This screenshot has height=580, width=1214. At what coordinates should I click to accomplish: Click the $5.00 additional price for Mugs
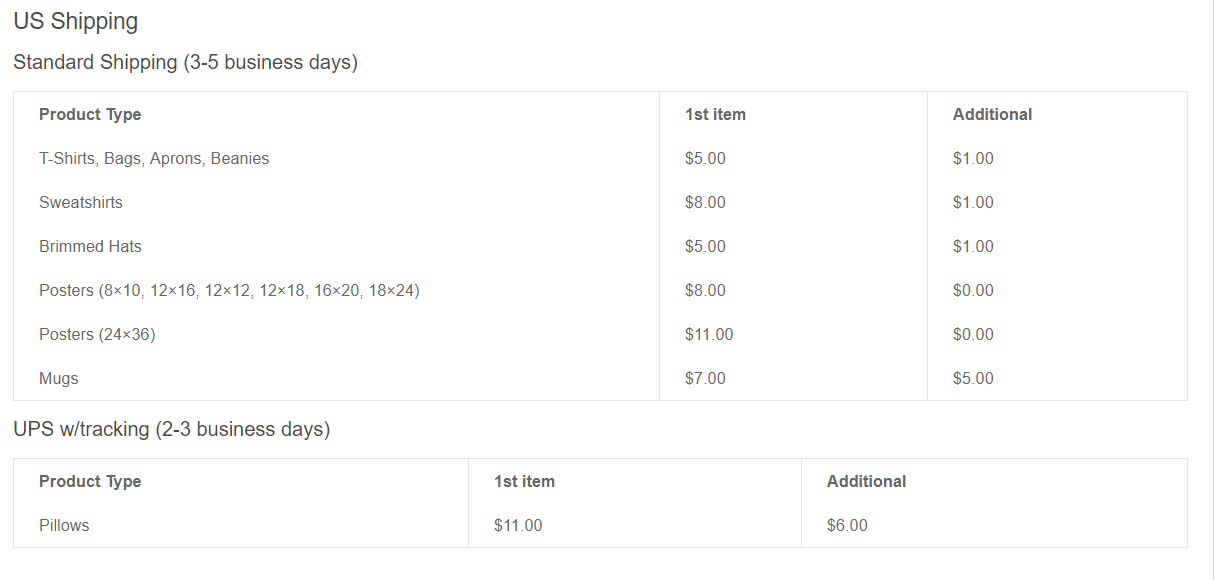click(973, 378)
